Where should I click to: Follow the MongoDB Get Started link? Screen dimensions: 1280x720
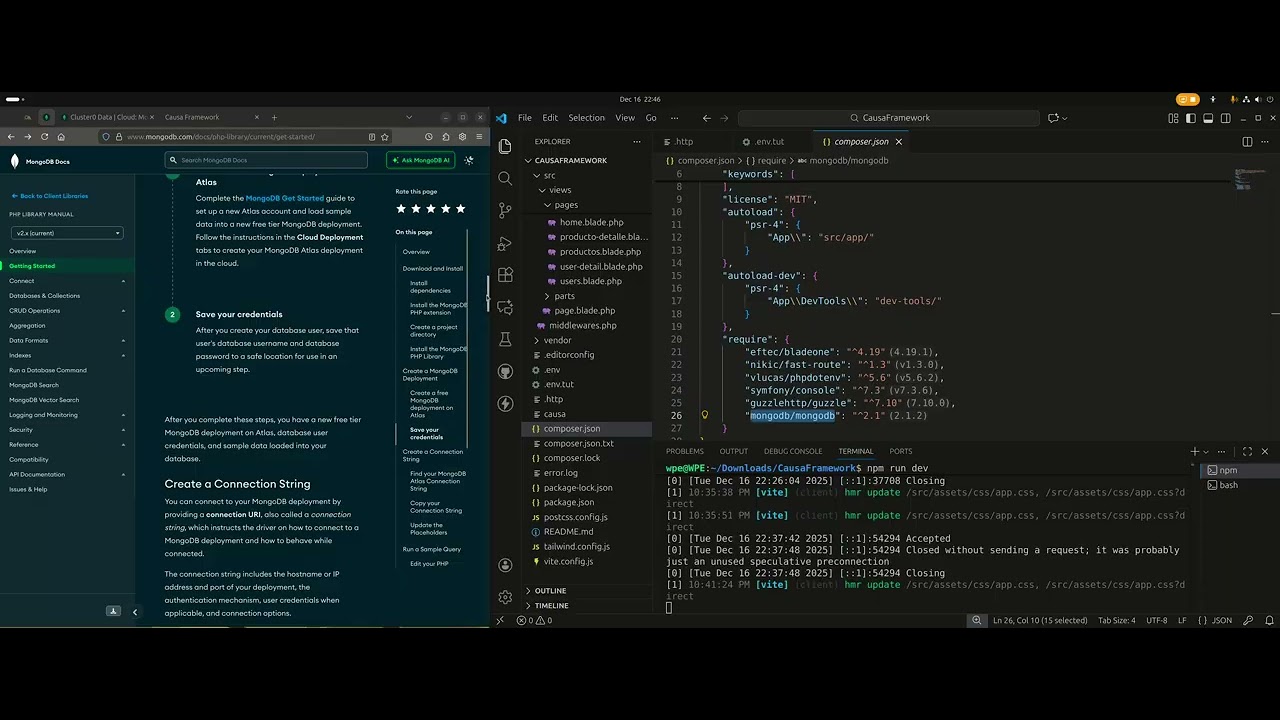[284, 198]
